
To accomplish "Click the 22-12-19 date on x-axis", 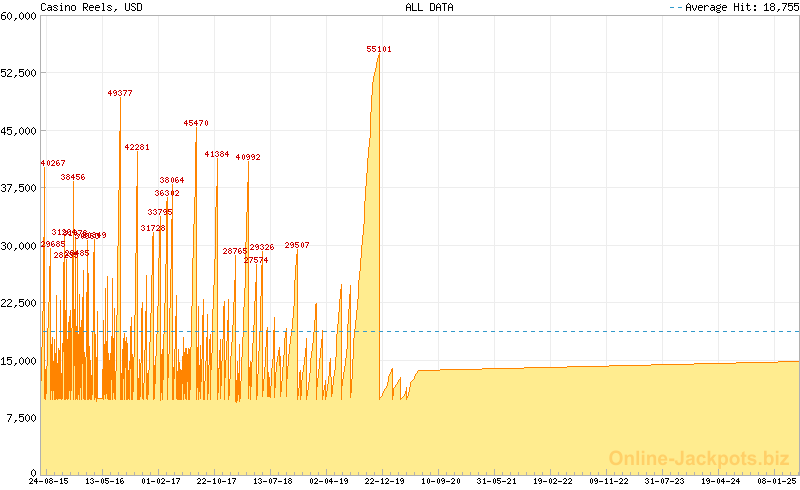I will pos(384,481).
